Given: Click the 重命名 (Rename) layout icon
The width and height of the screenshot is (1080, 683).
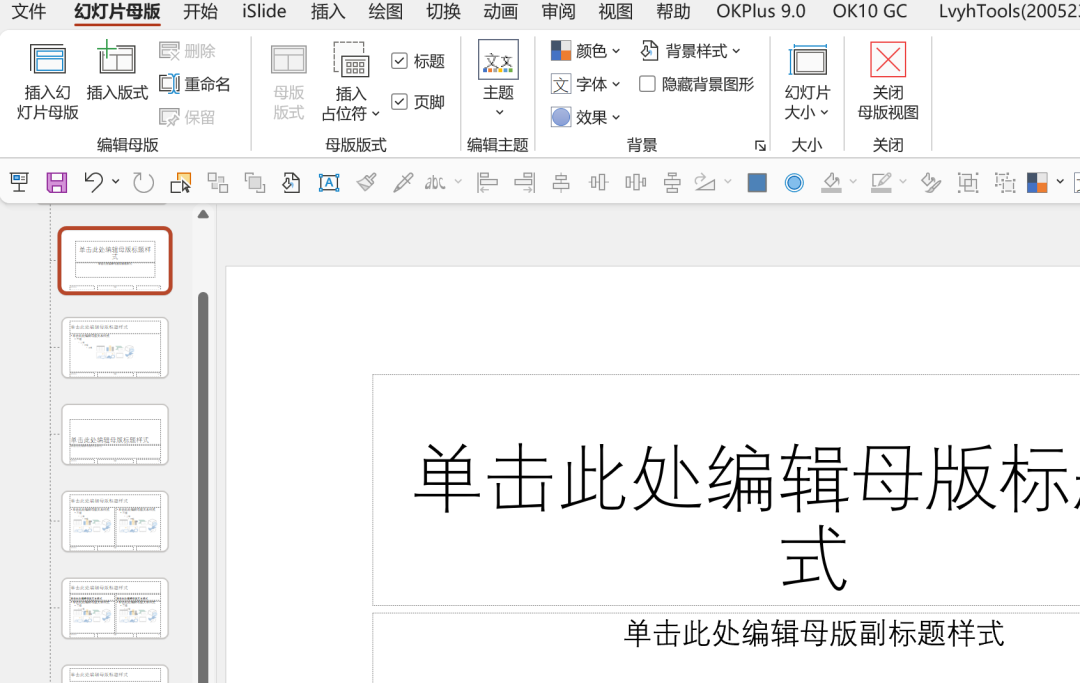Looking at the screenshot, I should coord(196,84).
